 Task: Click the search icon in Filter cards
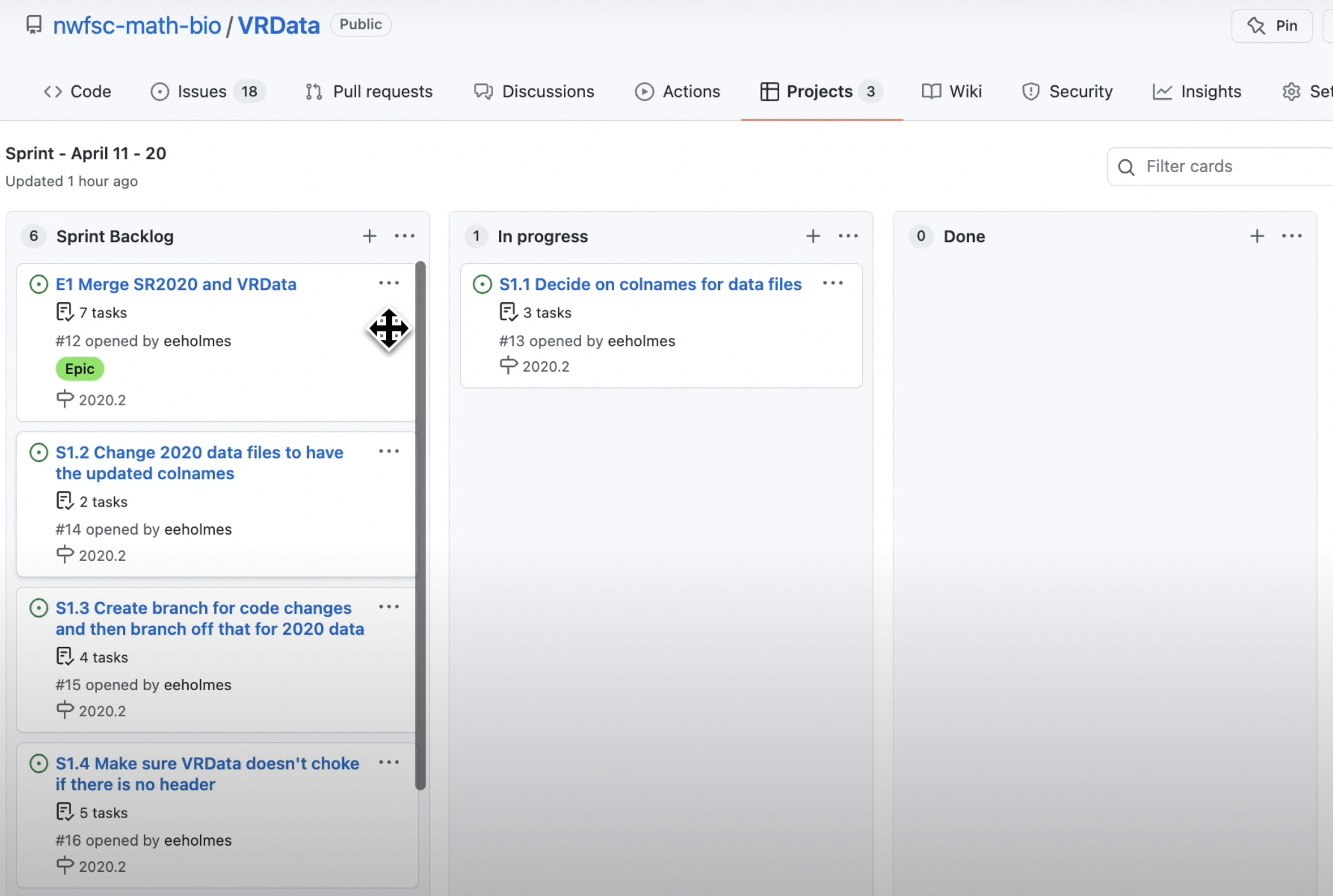(1127, 167)
